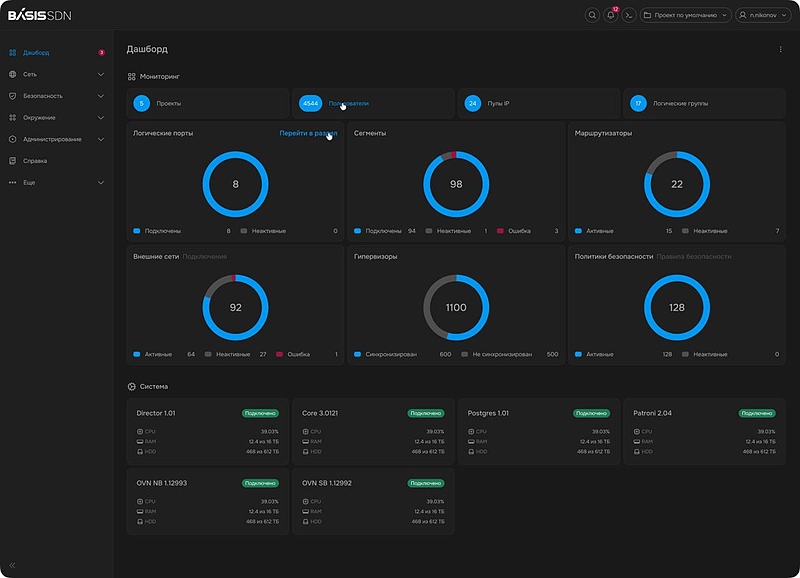800x578 pixels.
Task: Click the dashboard three-dot options icon
Action: tap(781, 49)
